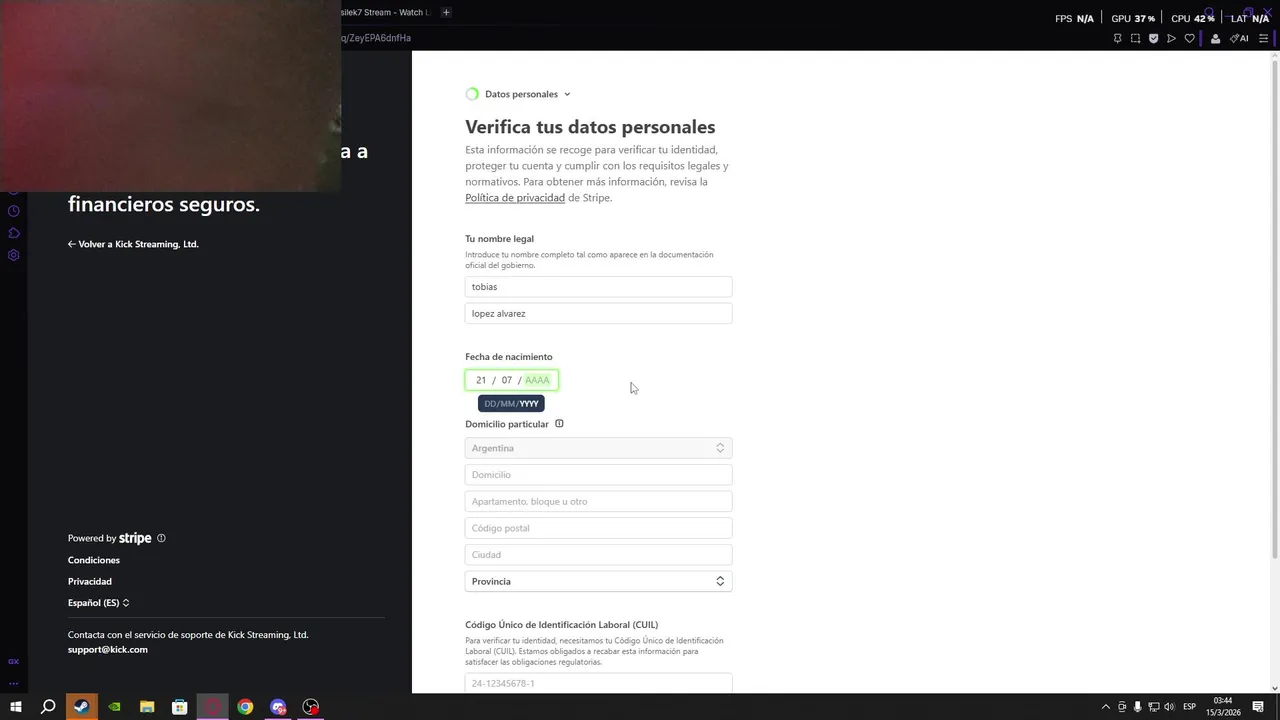
Task: Open NVIDIA app from taskbar
Action: [114, 707]
